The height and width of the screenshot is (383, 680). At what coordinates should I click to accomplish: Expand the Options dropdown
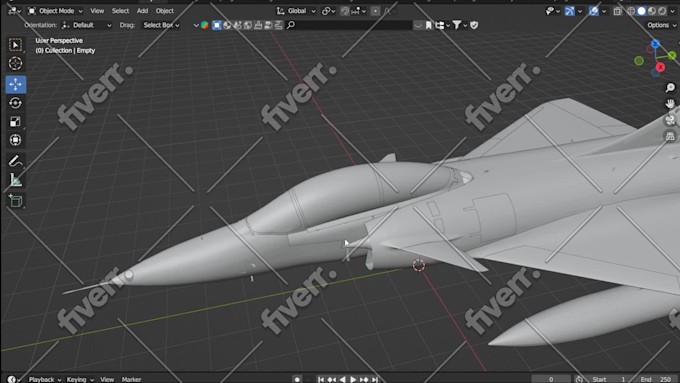click(x=661, y=25)
